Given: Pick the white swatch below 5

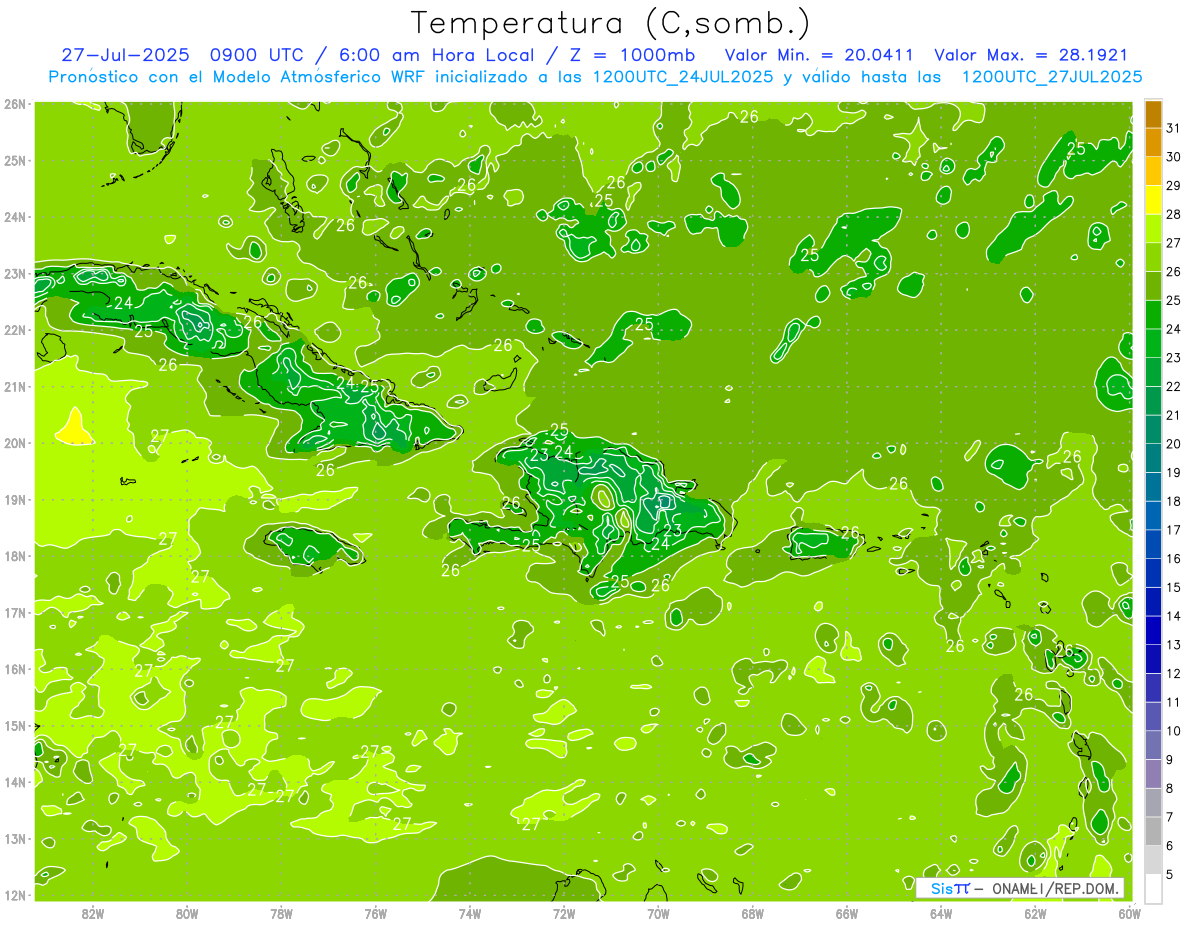Looking at the screenshot, I should click(1153, 888).
